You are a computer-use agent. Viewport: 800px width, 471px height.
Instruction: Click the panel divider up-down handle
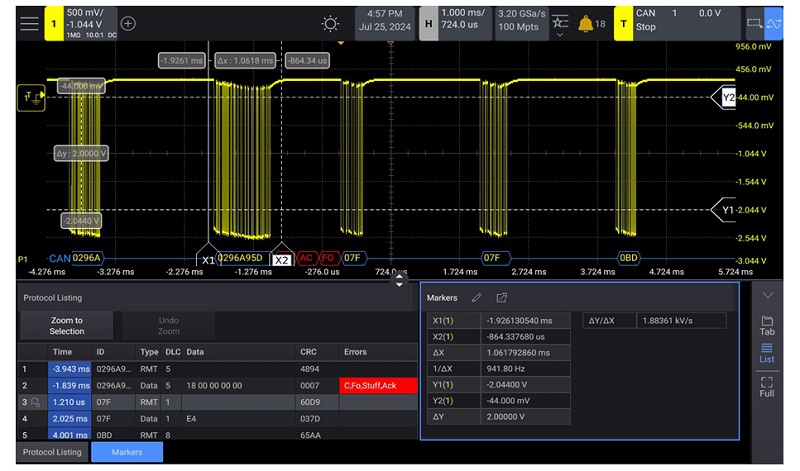(x=399, y=279)
